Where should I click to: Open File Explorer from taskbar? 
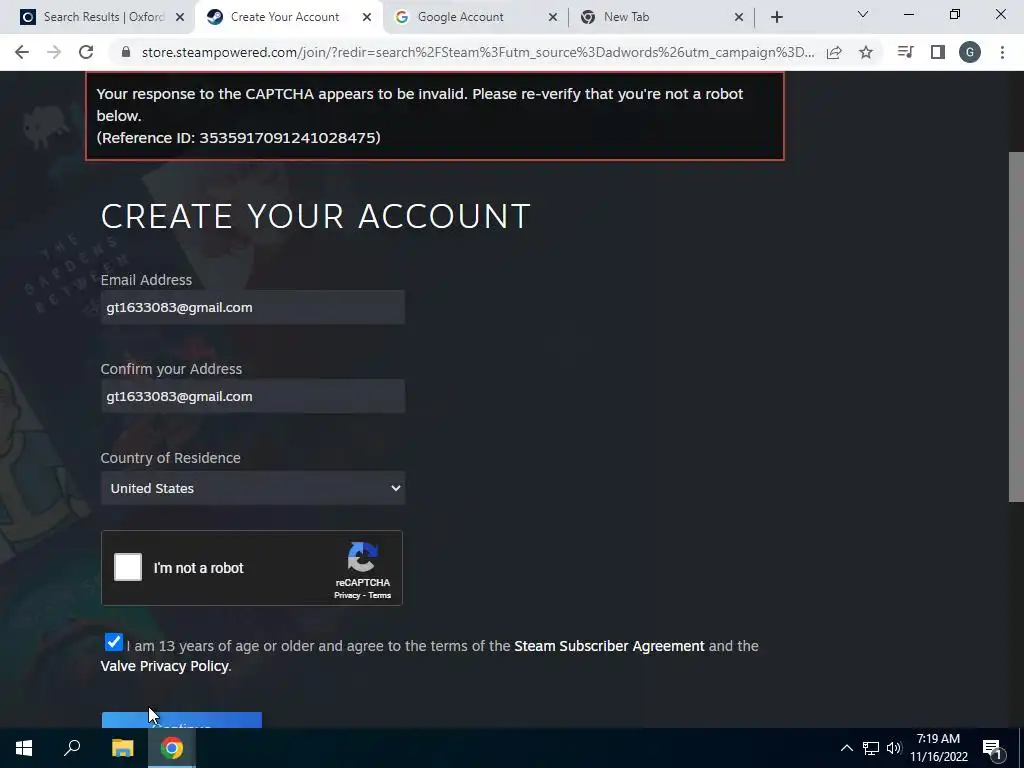coord(122,748)
